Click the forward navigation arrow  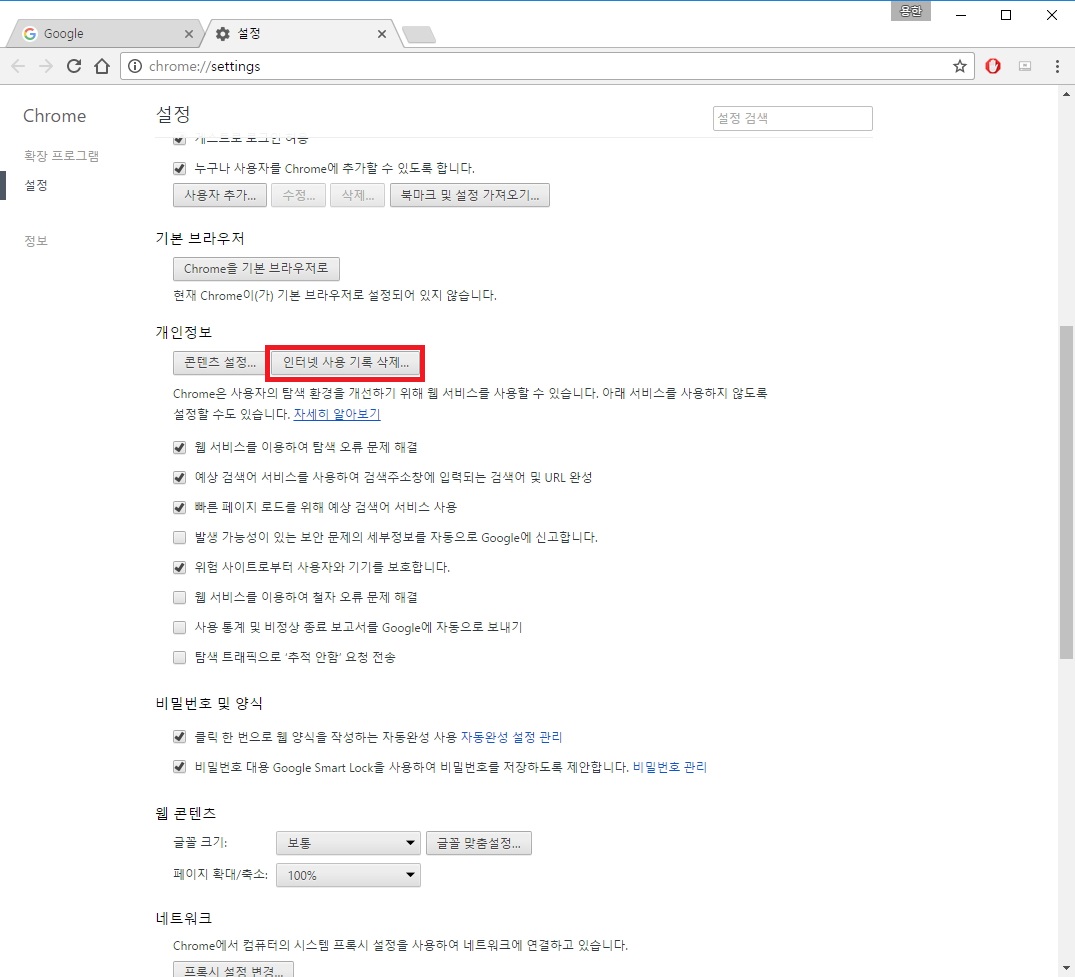click(x=46, y=66)
